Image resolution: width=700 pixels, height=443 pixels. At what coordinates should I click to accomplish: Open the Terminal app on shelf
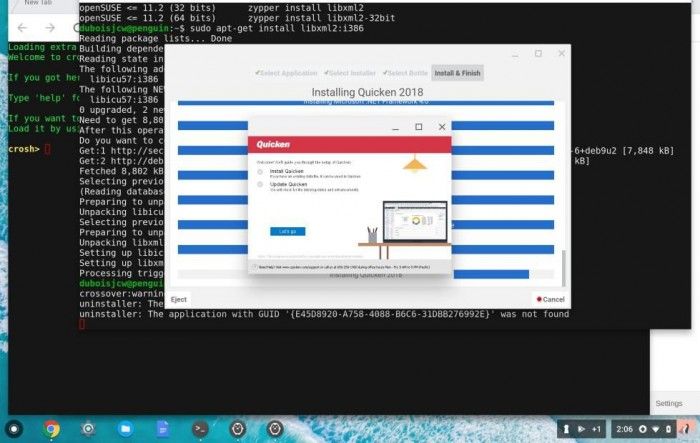click(x=200, y=428)
